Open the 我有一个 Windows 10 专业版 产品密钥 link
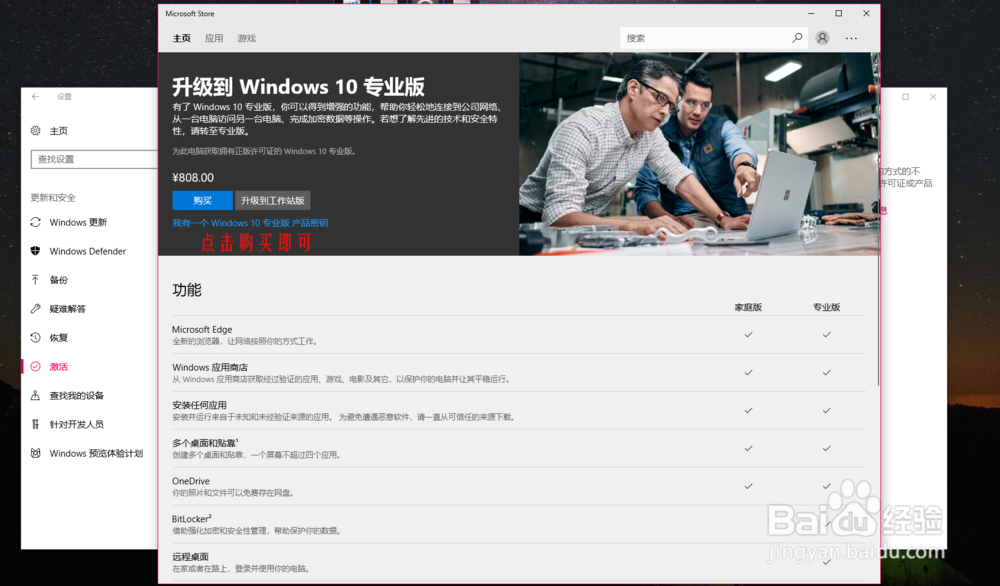Image resolution: width=1000 pixels, height=586 pixels. [x=250, y=223]
